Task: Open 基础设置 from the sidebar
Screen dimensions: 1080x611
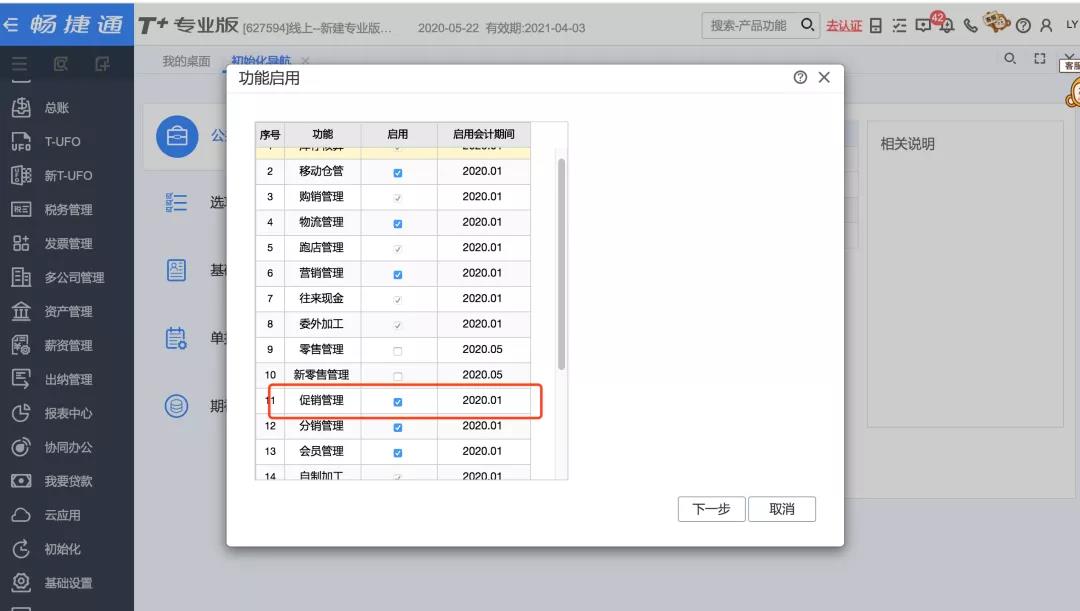Action: [67, 583]
